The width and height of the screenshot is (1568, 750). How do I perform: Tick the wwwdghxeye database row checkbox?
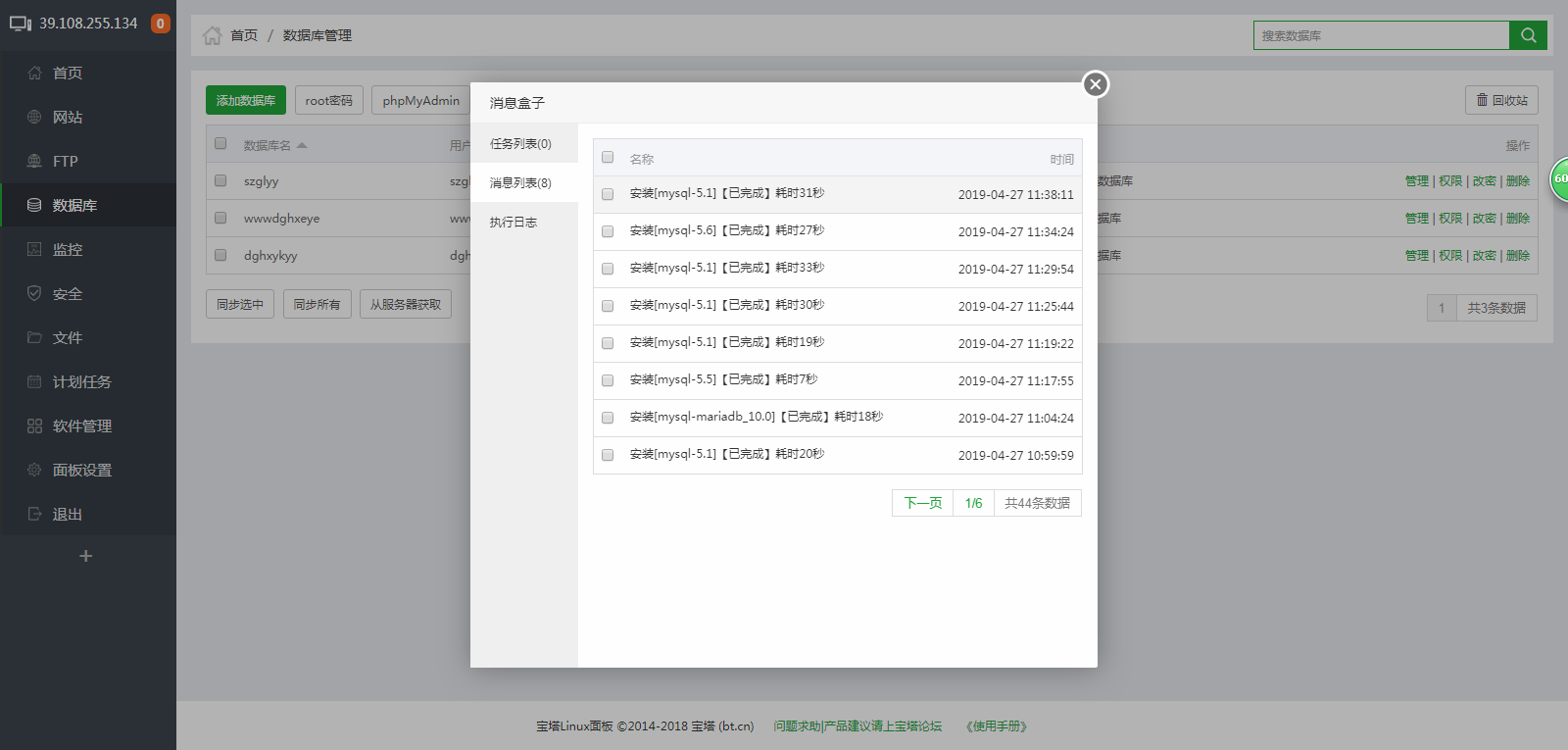220,218
